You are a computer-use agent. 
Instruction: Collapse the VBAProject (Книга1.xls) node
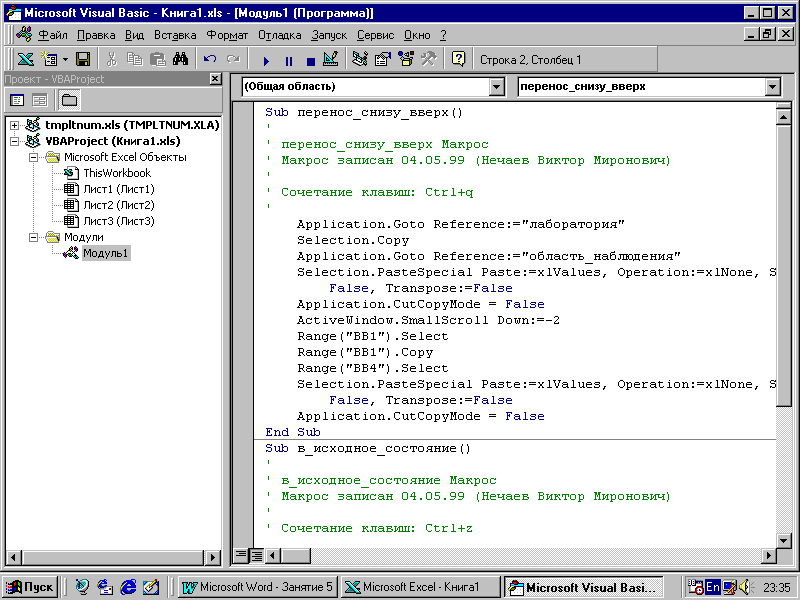14,141
